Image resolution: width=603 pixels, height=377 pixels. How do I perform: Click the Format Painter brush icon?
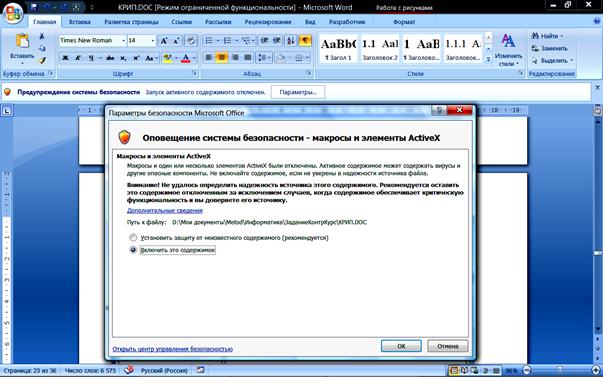[42, 60]
